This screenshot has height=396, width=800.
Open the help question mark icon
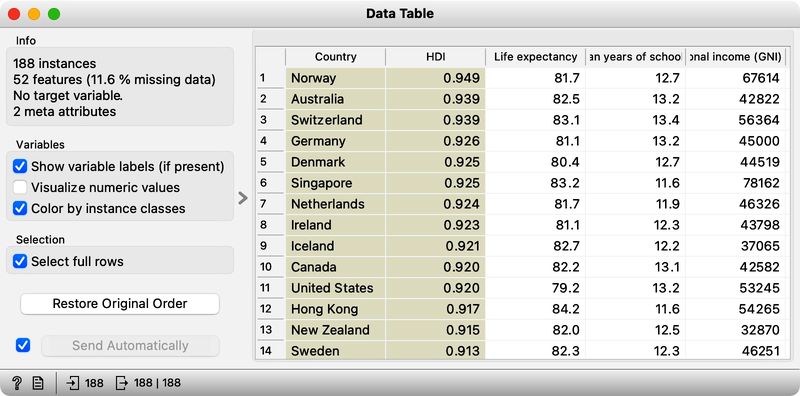(17, 383)
